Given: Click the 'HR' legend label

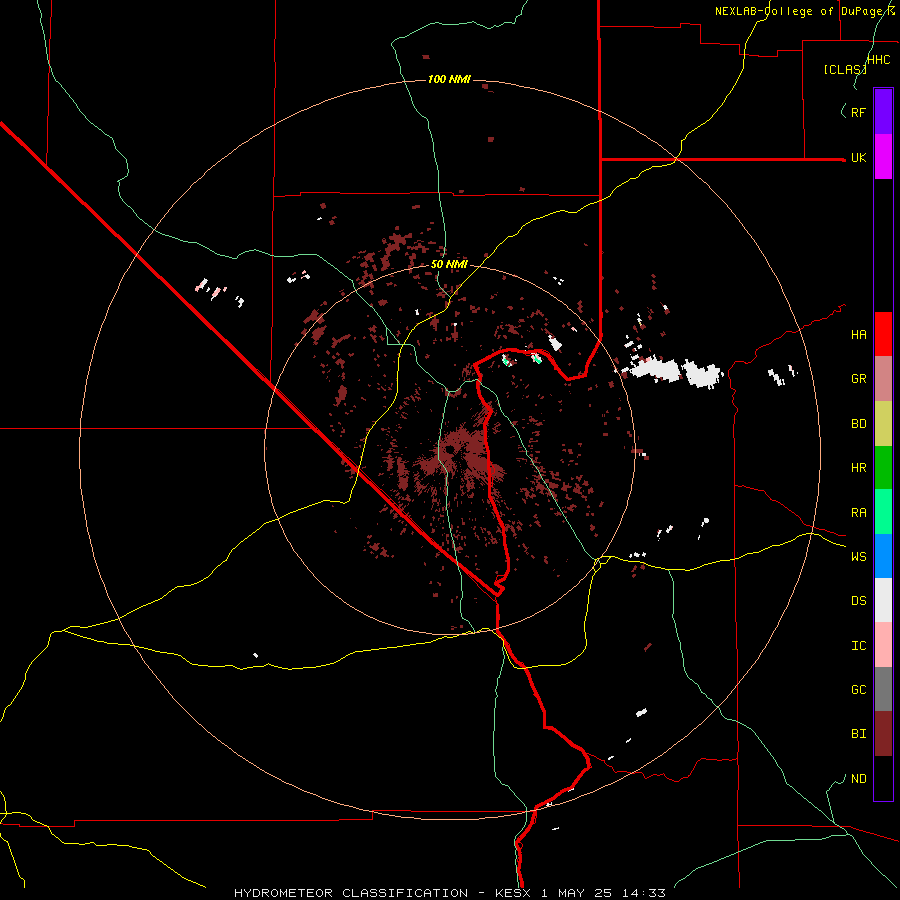Looking at the screenshot, I should click(x=858, y=468).
